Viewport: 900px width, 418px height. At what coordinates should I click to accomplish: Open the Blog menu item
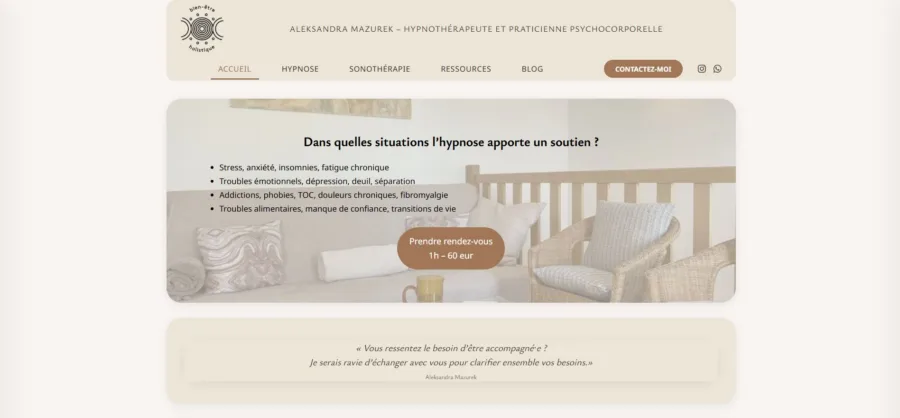click(532, 69)
